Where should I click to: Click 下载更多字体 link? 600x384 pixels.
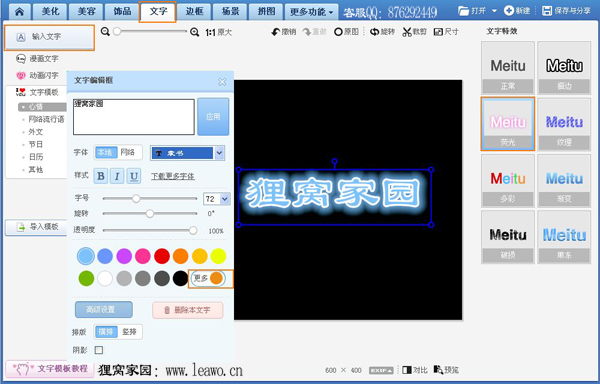point(173,176)
